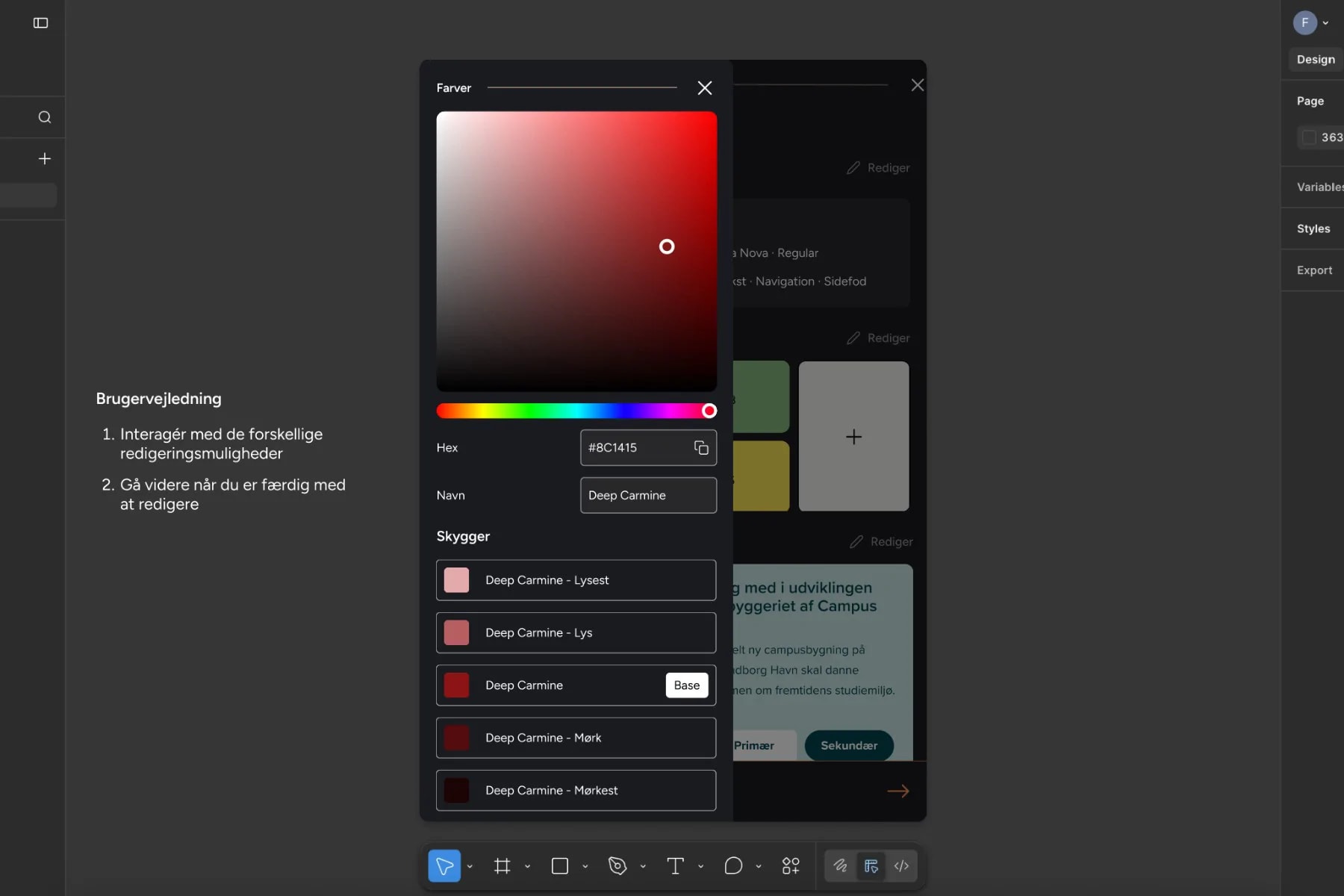
Task: Click the Primær button
Action: point(764,745)
